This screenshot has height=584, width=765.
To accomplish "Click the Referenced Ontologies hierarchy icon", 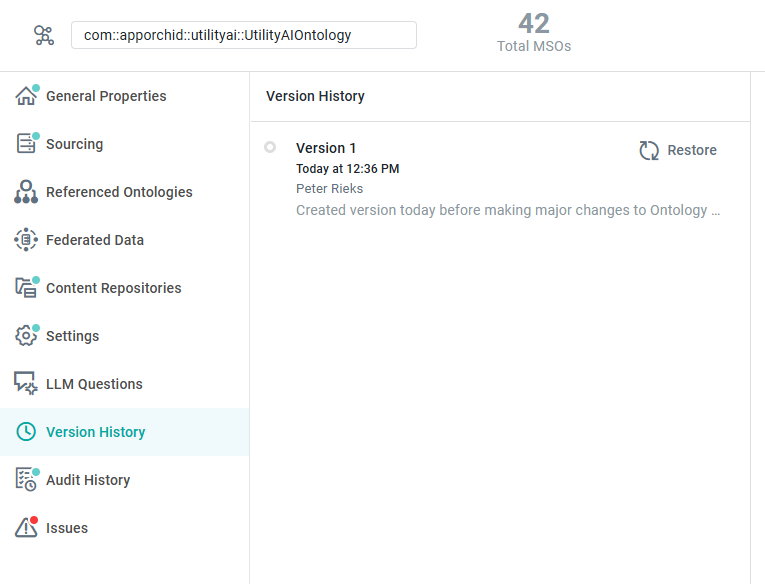I will tap(26, 192).
